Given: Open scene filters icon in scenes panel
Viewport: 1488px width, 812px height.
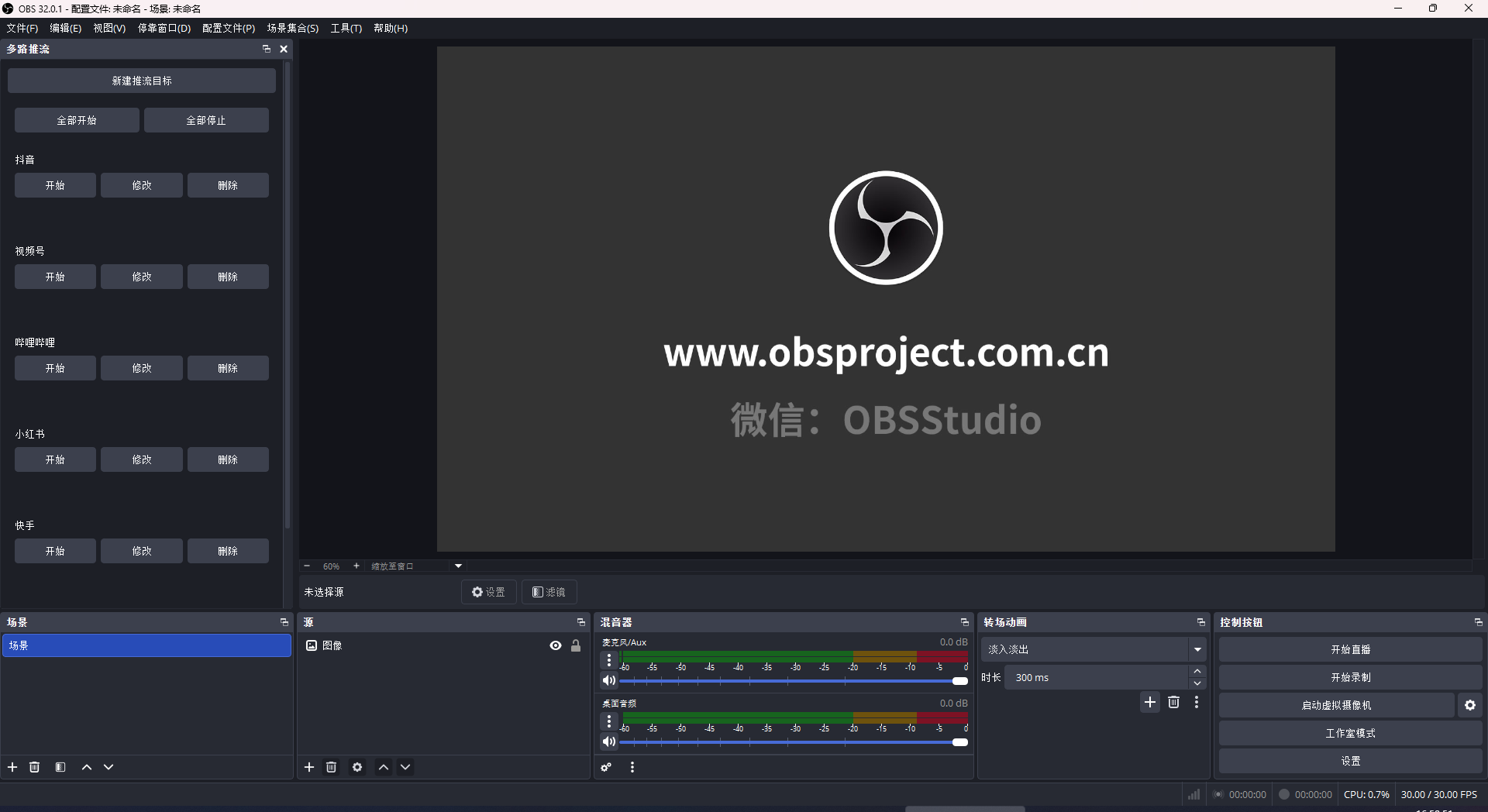Looking at the screenshot, I should 60,767.
